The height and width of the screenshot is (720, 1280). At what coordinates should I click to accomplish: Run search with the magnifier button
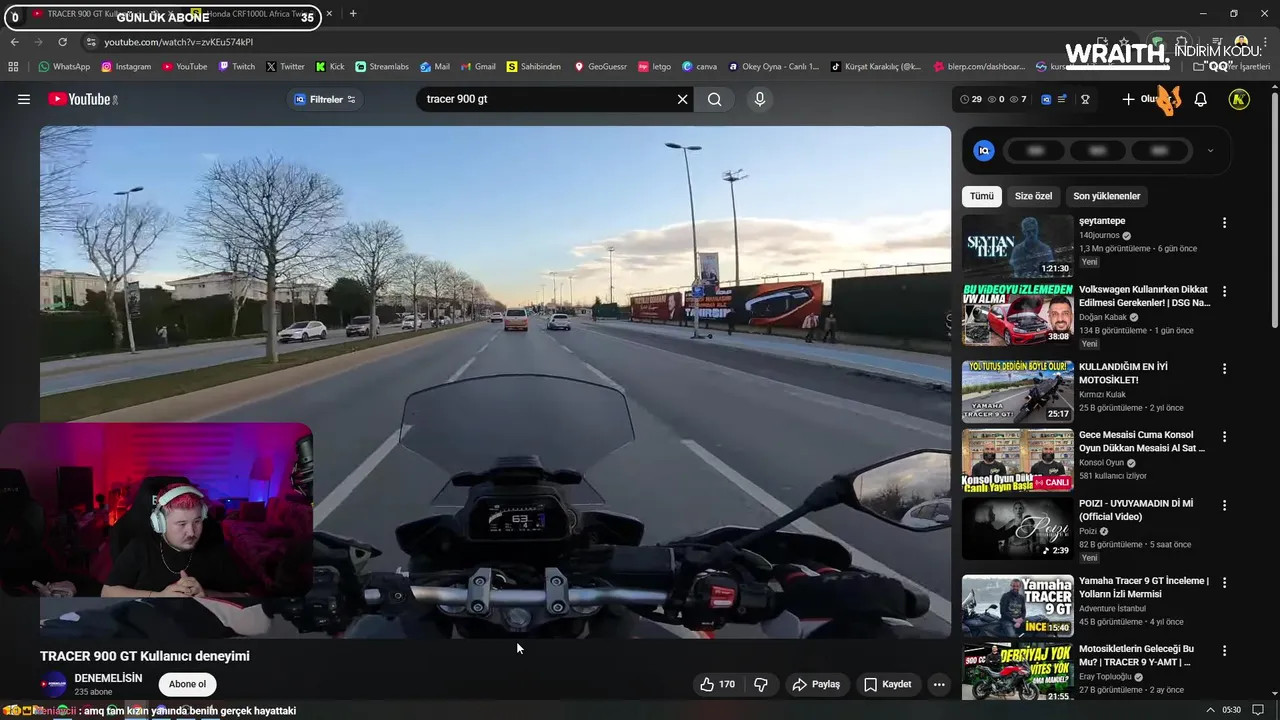[714, 99]
